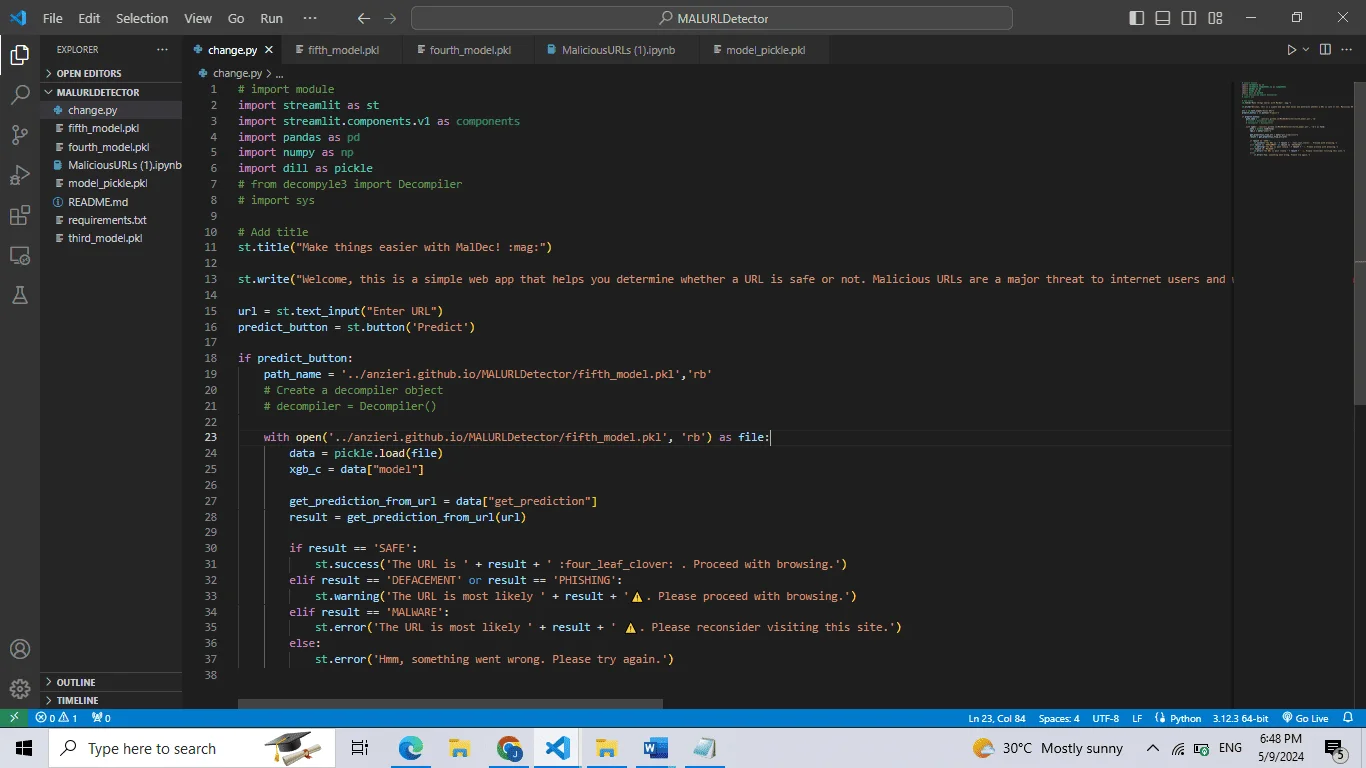Toggle the Primary Side Bar visibility
Screen dimensions: 1366x768
1136,18
